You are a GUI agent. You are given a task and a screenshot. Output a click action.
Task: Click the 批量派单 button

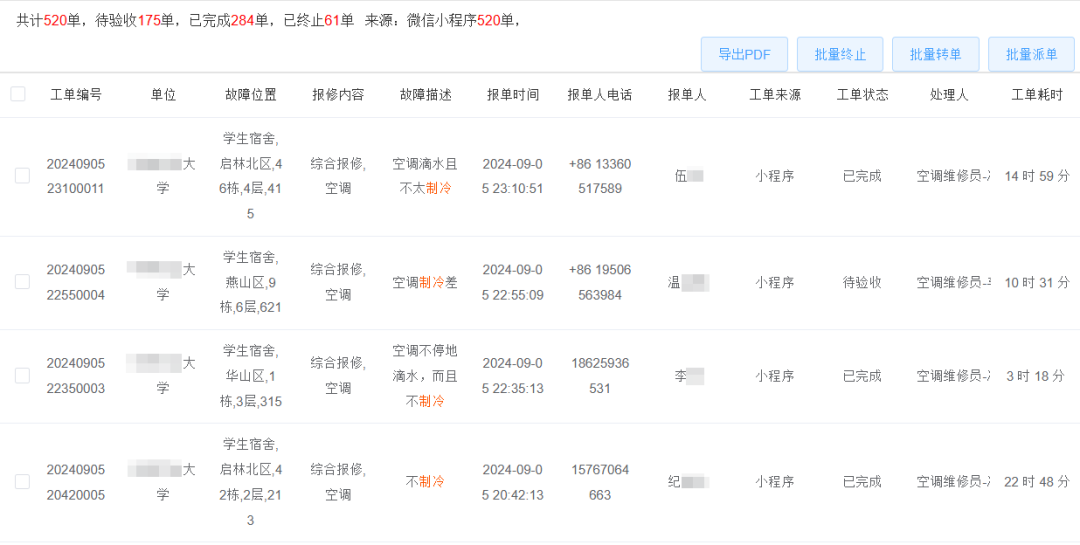1031,54
